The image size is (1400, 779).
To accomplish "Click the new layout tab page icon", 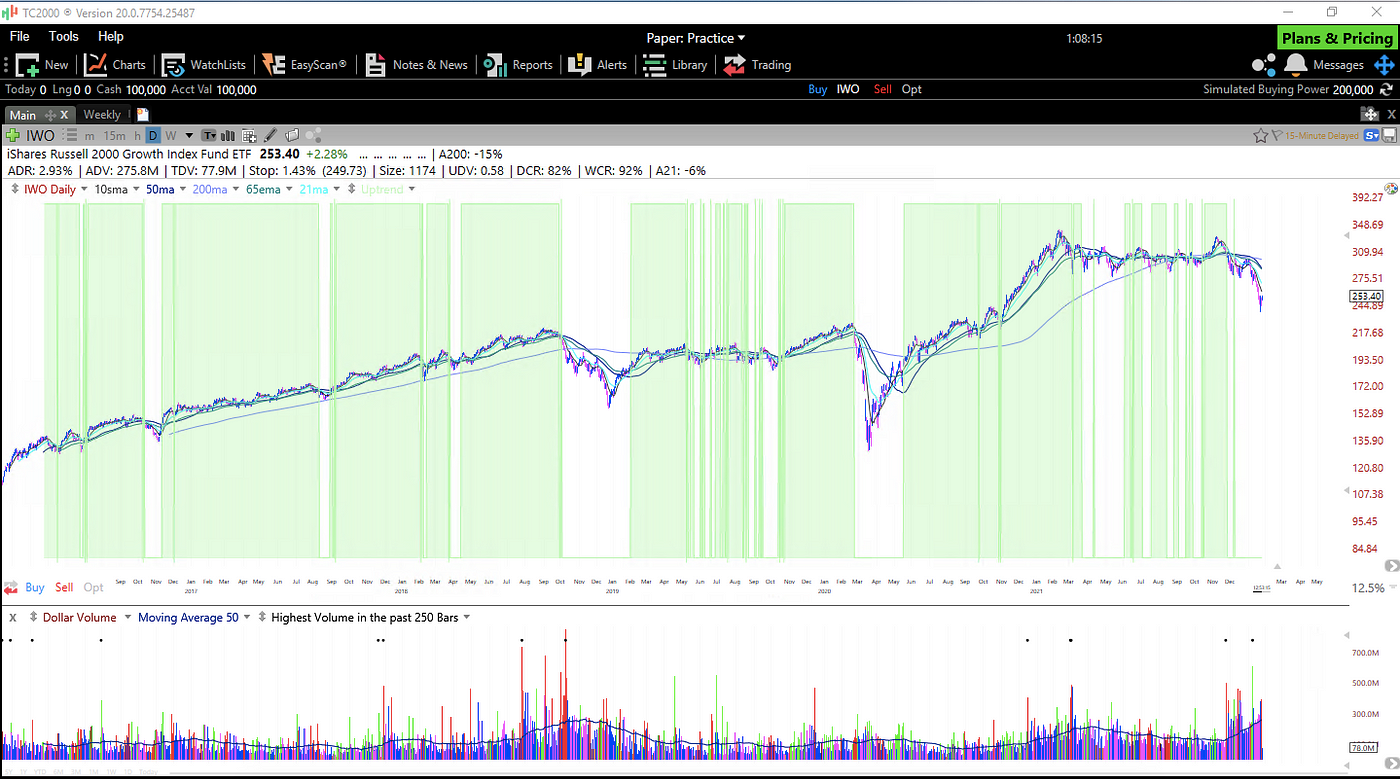I will tap(143, 114).
